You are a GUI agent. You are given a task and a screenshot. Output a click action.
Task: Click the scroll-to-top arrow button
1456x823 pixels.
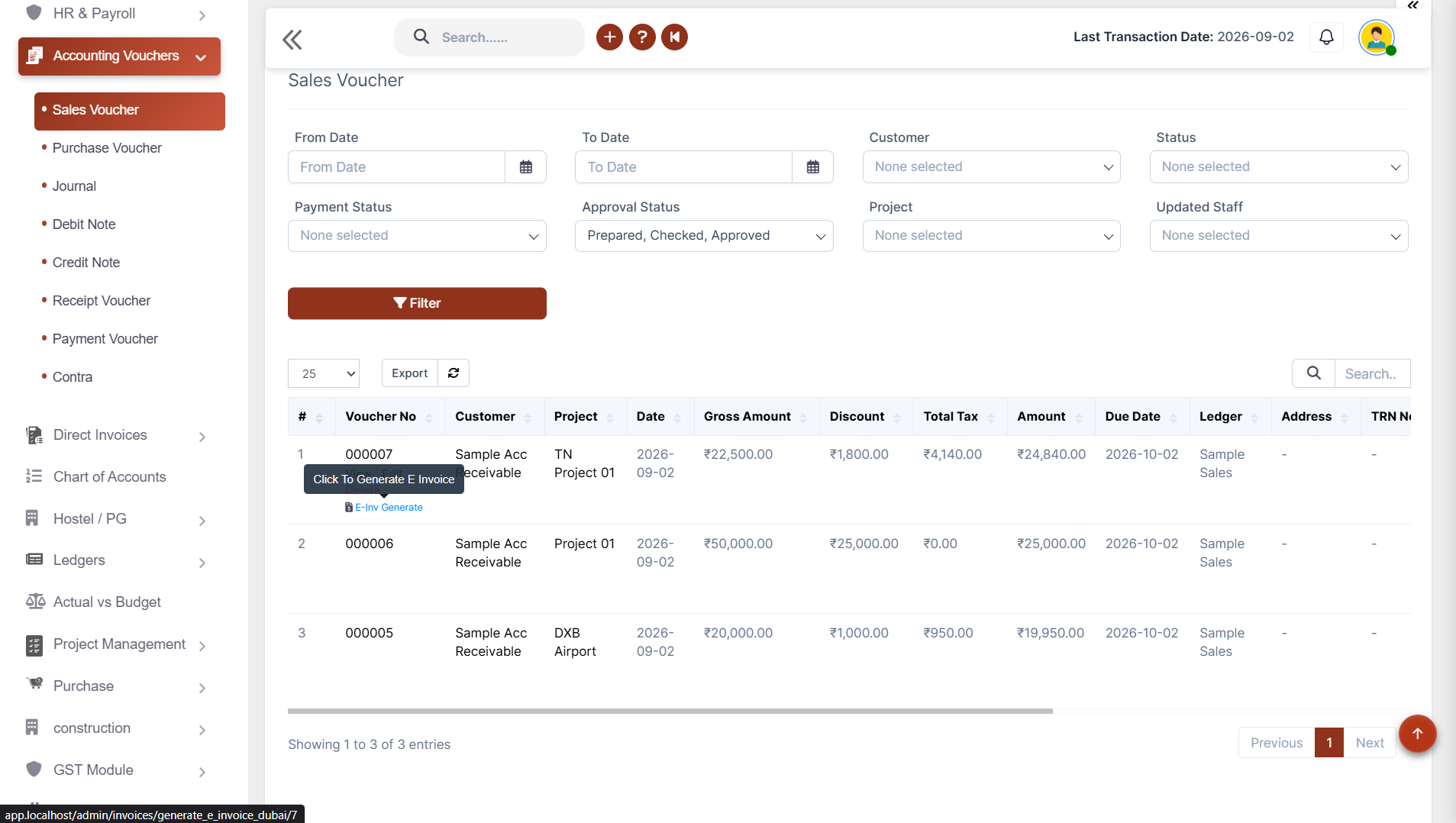(1418, 734)
